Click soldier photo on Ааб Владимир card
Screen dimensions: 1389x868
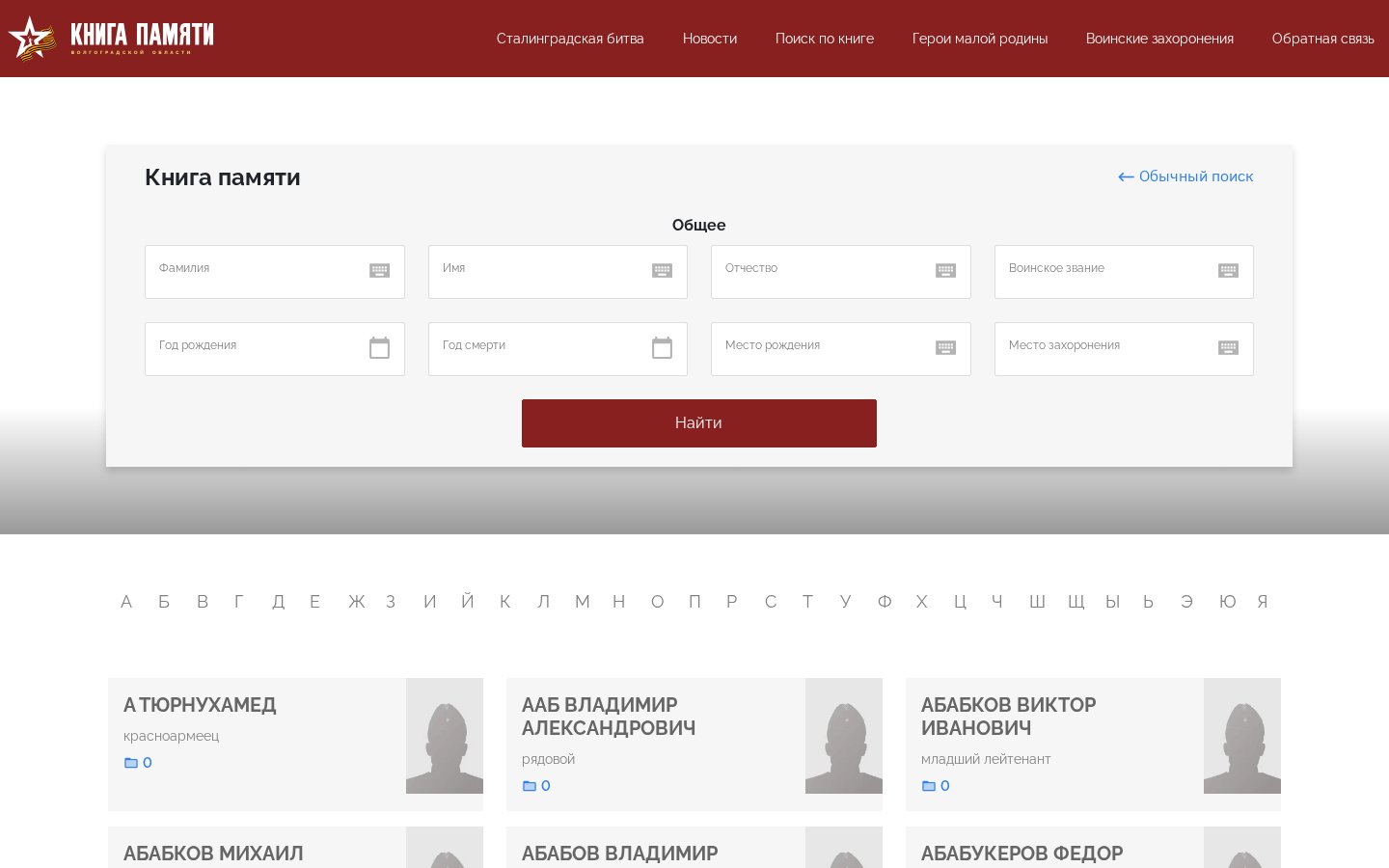844,736
